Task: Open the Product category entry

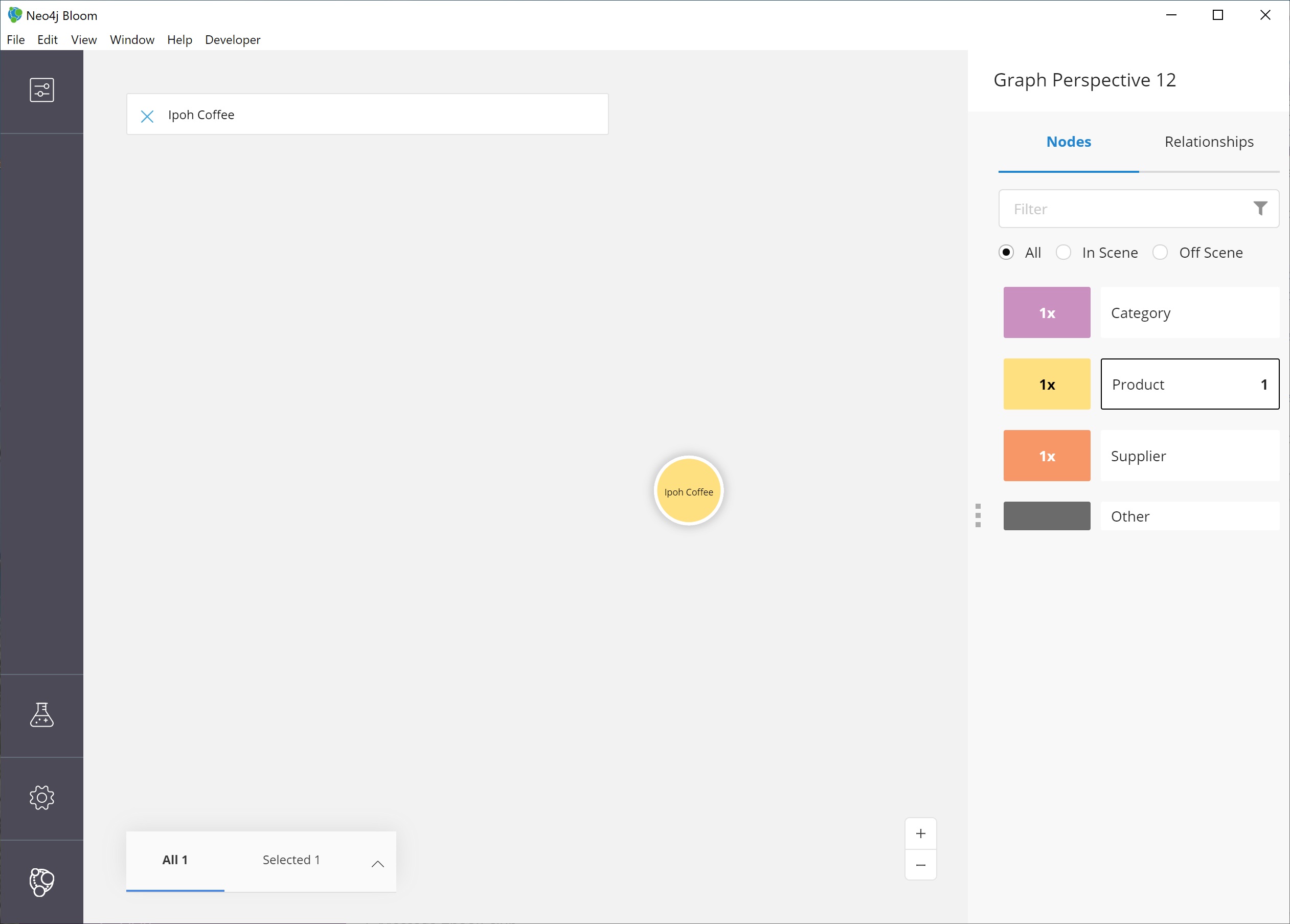Action: click(1190, 384)
